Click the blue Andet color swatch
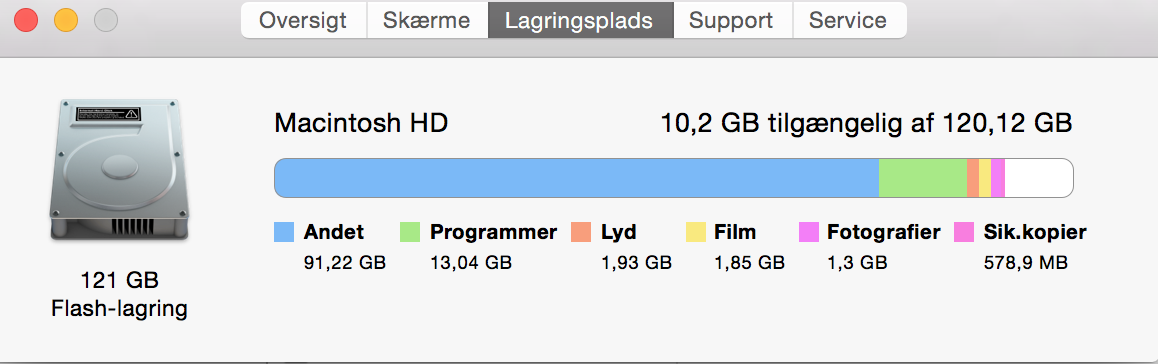 tap(284, 233)
